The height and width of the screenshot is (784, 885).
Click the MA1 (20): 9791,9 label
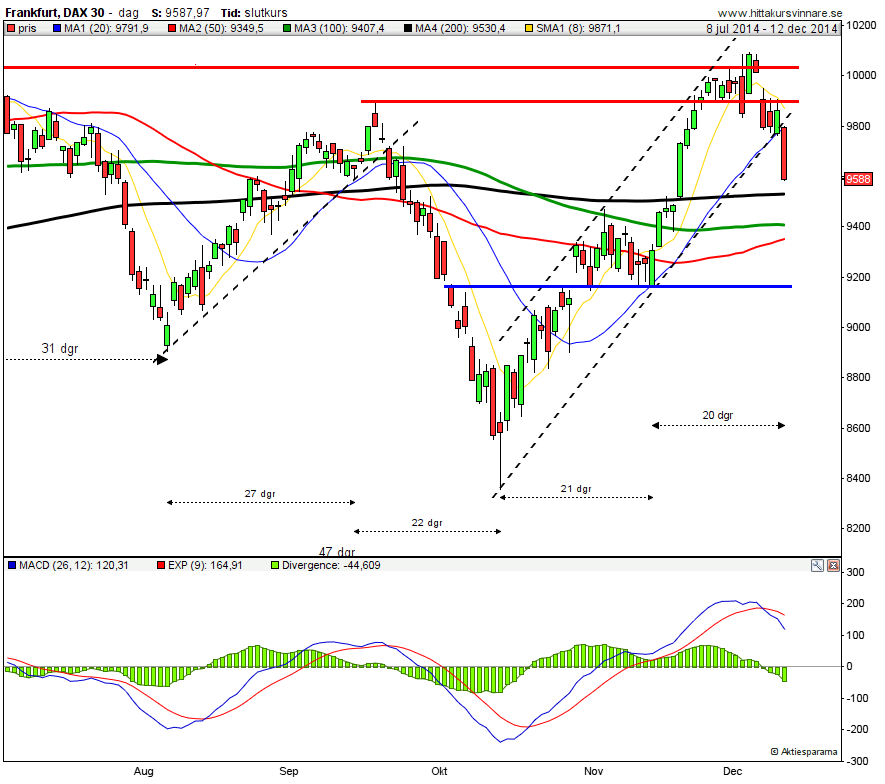106,28
